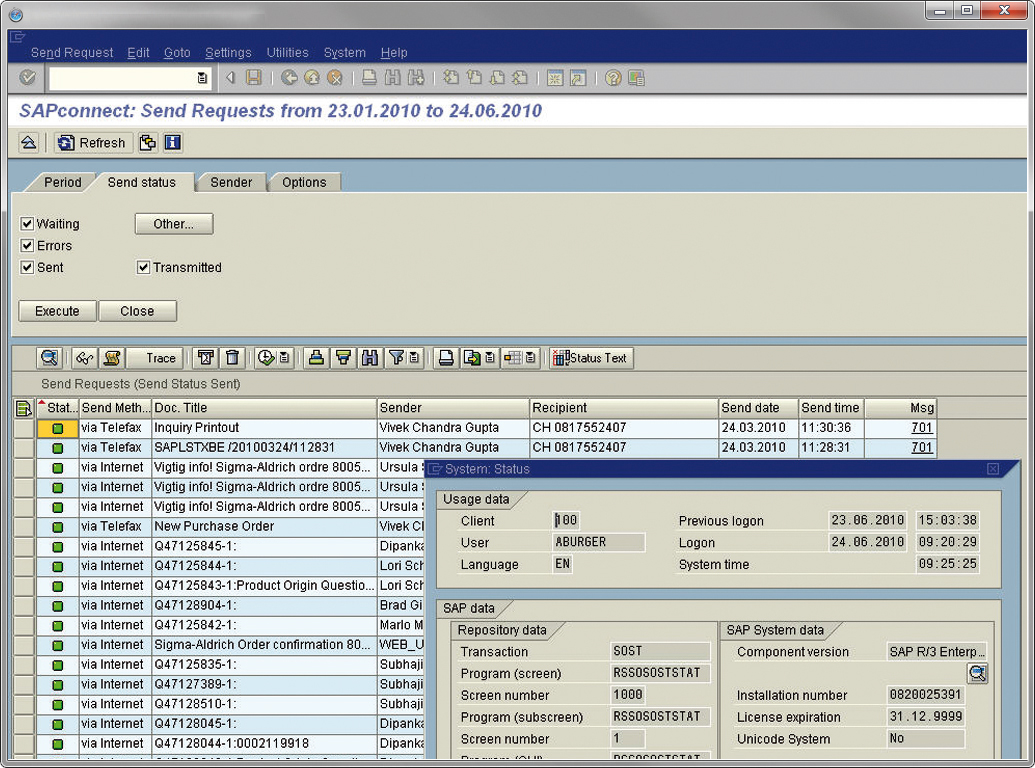Click the Last Page navigation icon
The width and height of the screenshot is (1035, 768).
[x=520, y=78]
